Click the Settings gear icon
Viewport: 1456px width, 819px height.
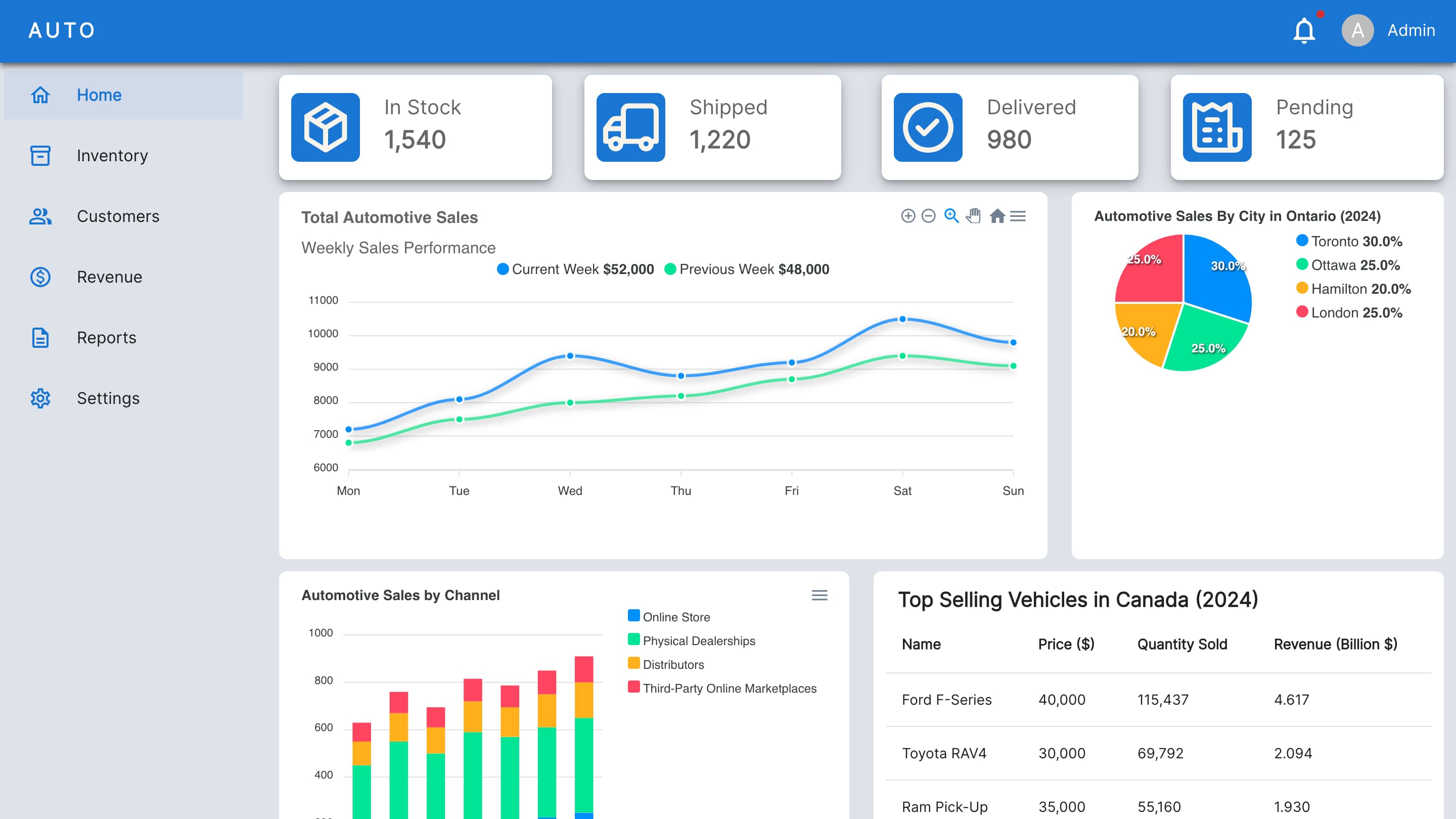coord(40,398)
